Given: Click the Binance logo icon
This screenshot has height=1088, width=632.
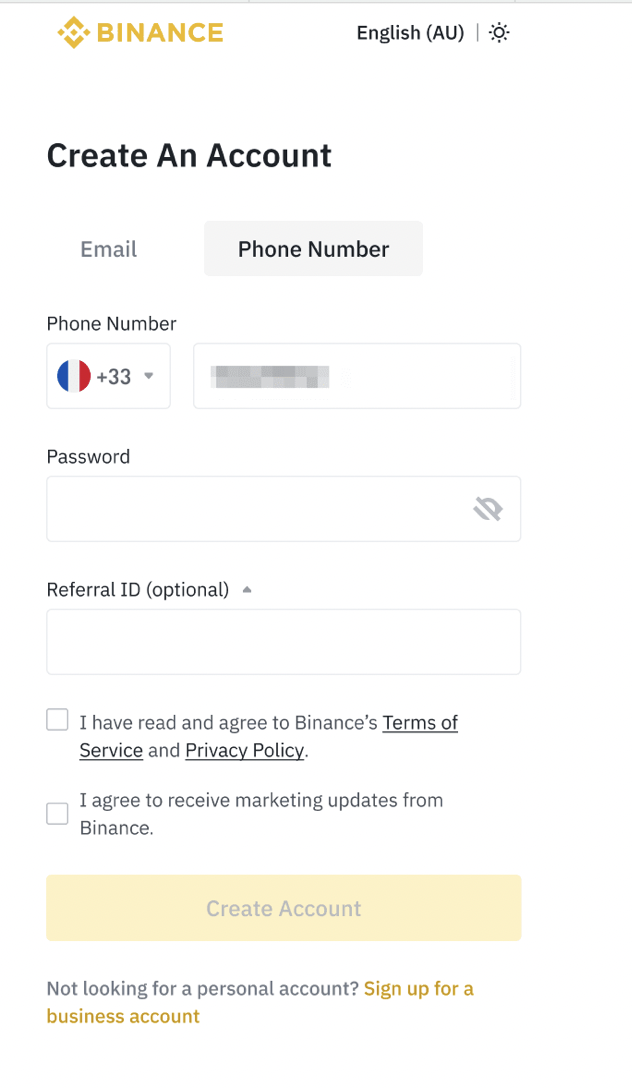Looking at the screenshot, I should (x=73, y=33).
